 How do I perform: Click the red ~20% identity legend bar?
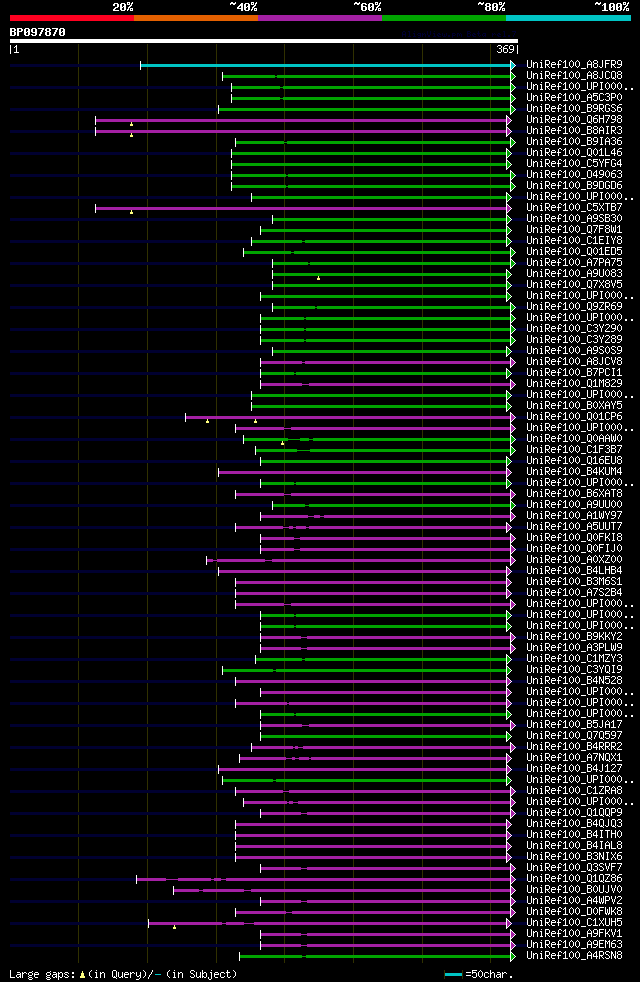pos(72,18)
